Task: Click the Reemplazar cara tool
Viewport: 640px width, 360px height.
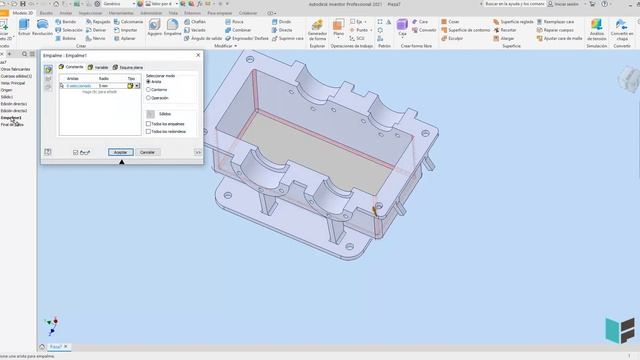Action: click(555, 22)
